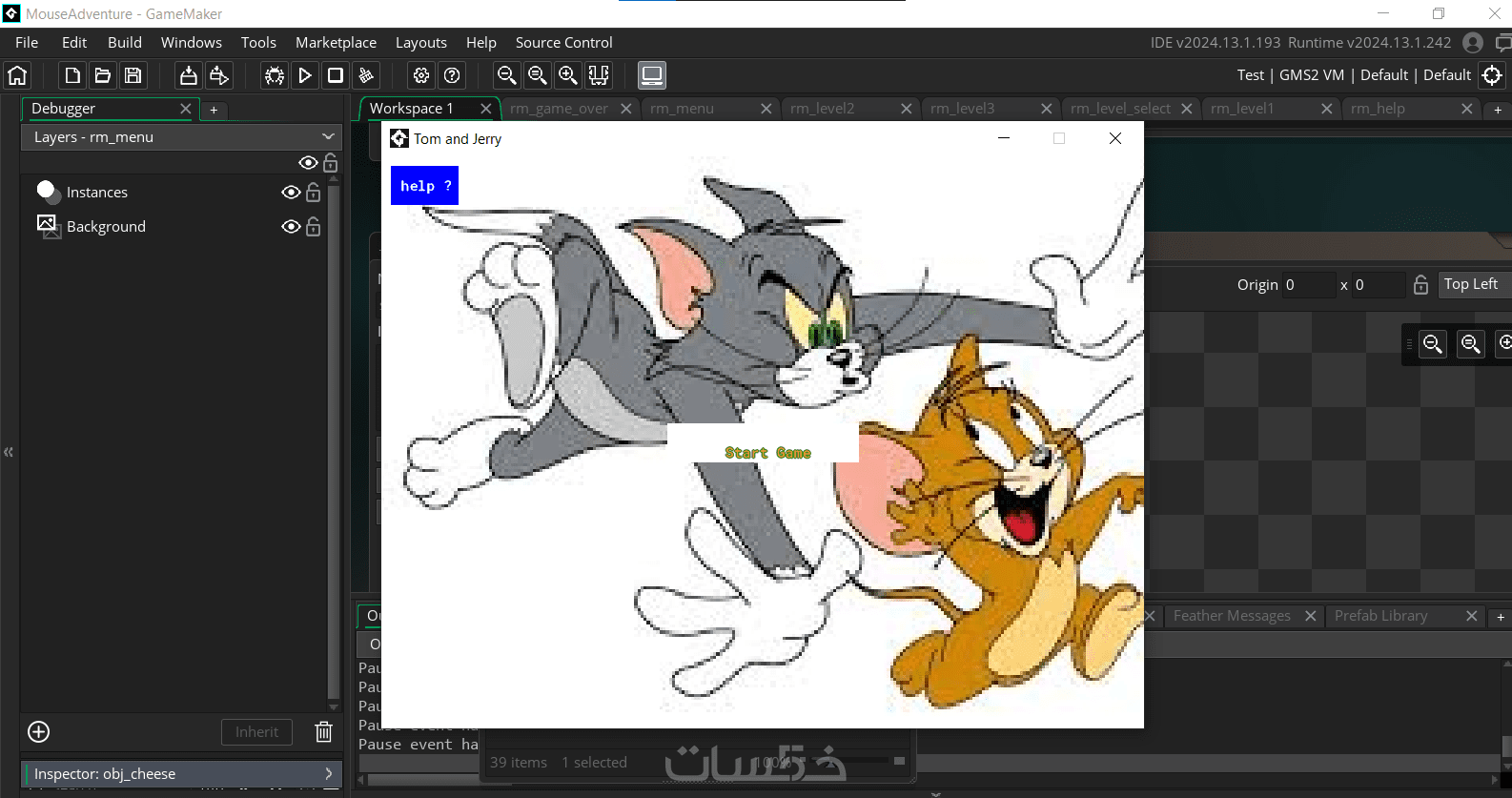Create a new project from toolbar
The width and height of the screenshot is (1512, 798).
[x=72, y=75]
